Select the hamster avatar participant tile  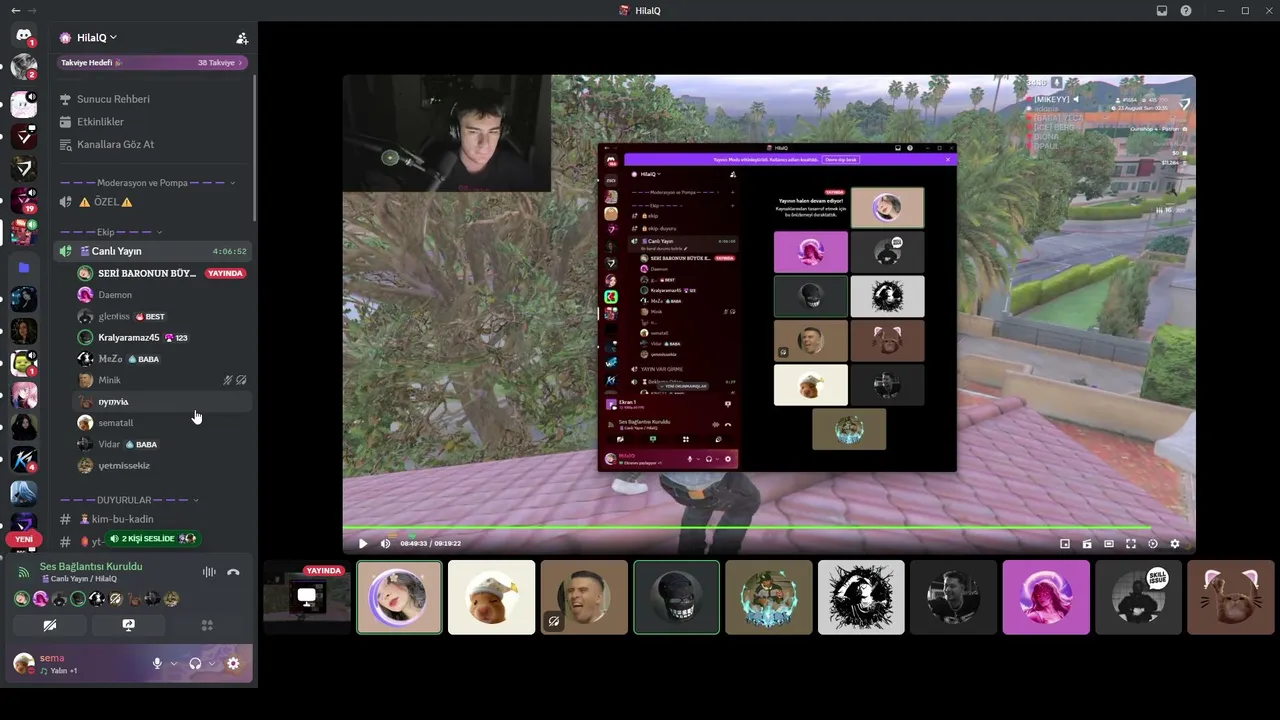tap(491, 597)
